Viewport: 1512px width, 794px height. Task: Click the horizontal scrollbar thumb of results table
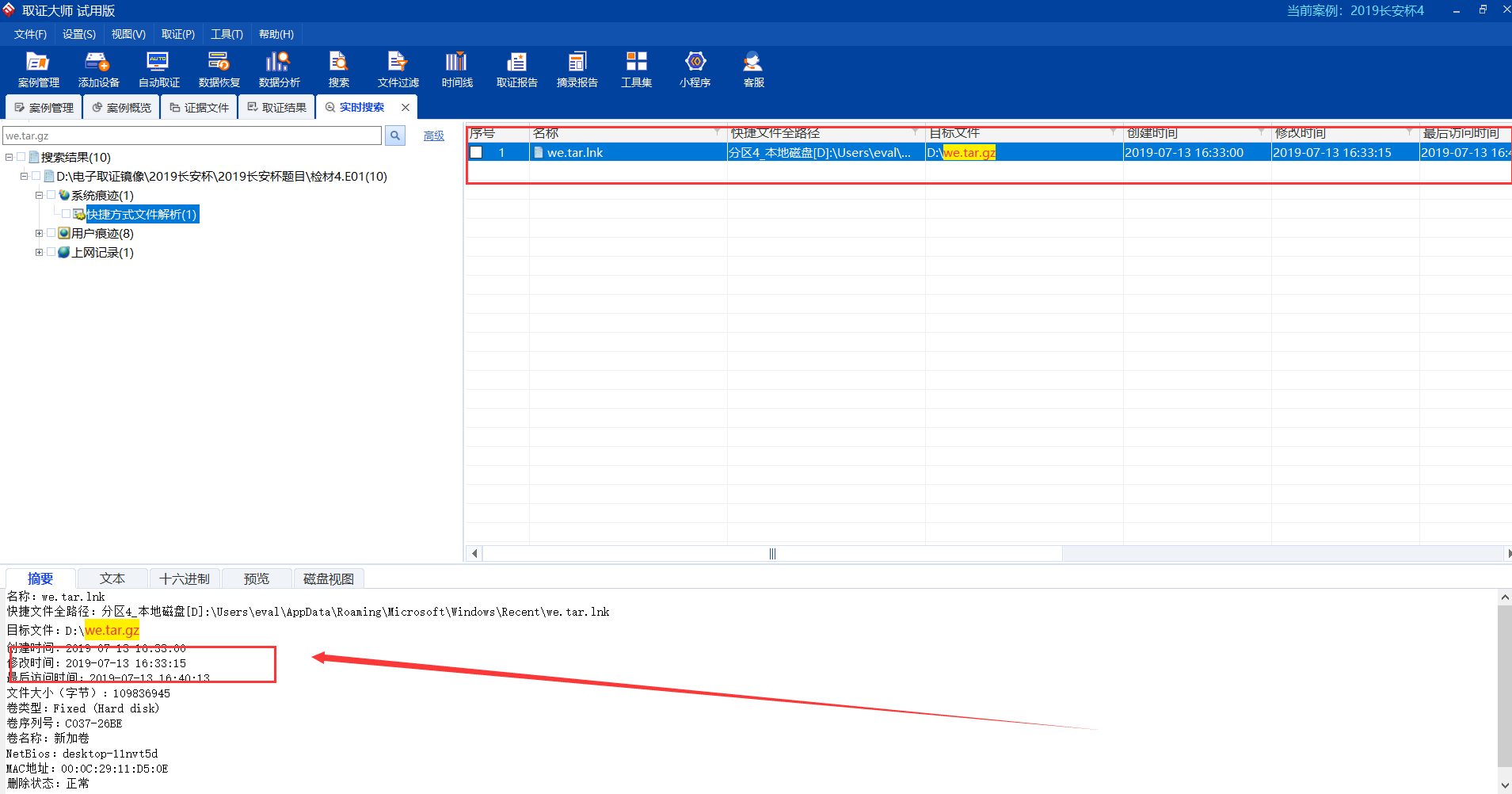[772, 553]
